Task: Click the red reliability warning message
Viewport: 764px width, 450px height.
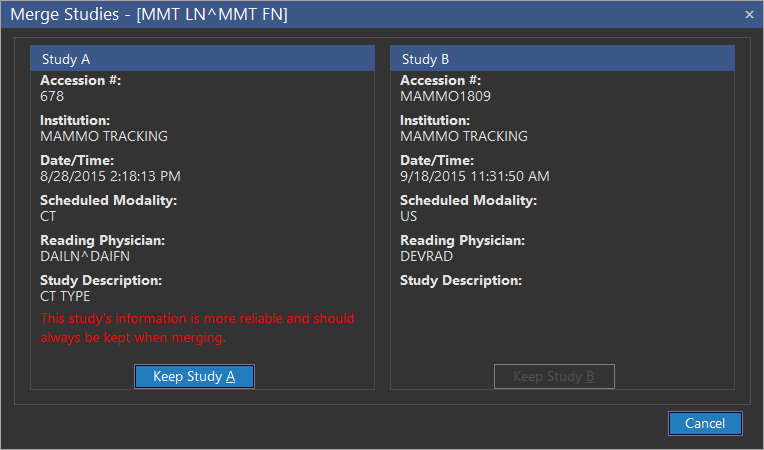Action: pyautogui.click(x=197, y=328)
